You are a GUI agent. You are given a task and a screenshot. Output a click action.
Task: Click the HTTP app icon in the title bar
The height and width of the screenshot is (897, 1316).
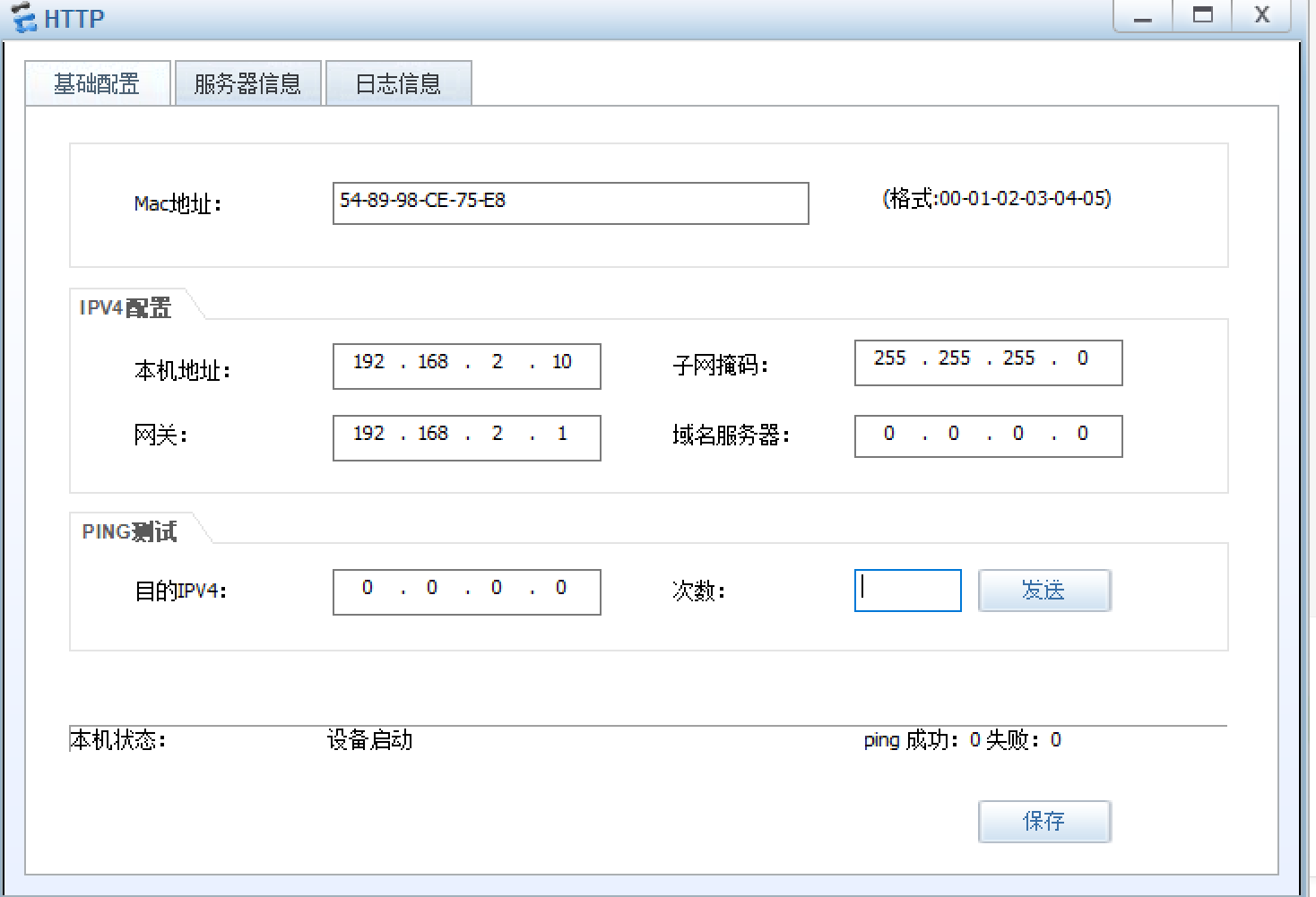tap(24, 18)
